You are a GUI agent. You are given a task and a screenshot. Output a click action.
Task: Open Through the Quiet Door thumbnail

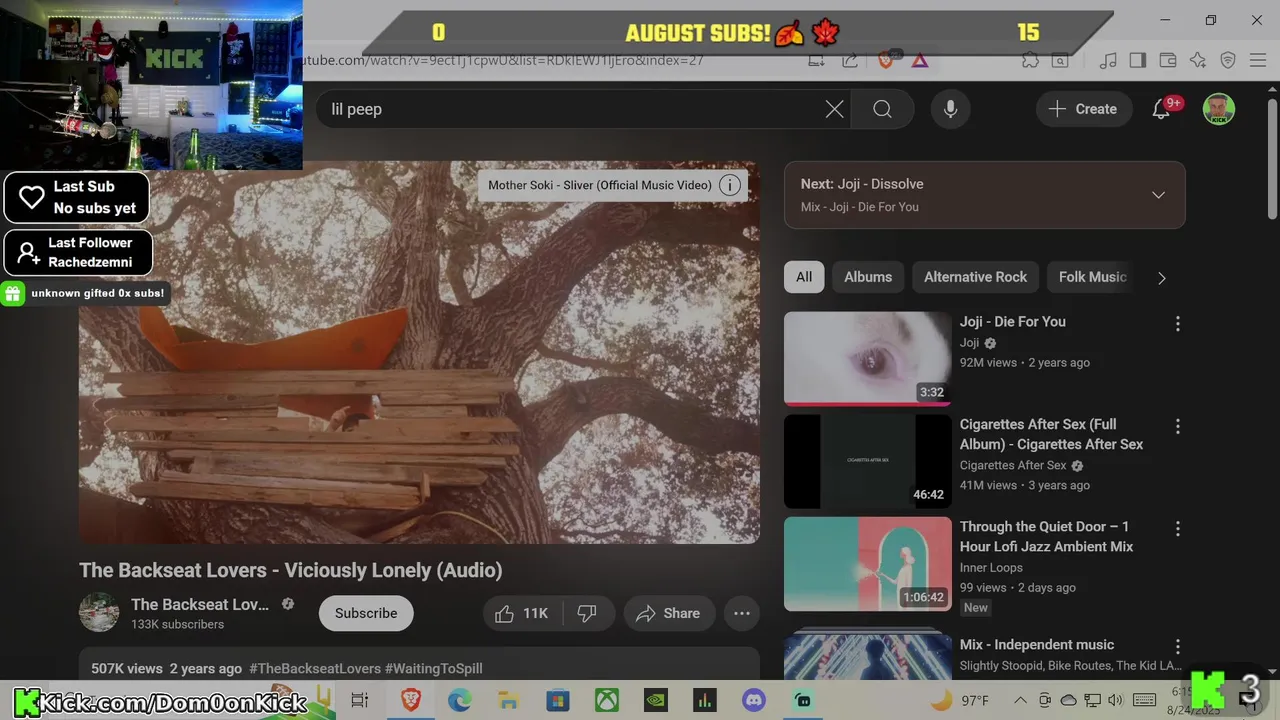tap(868, 564)
